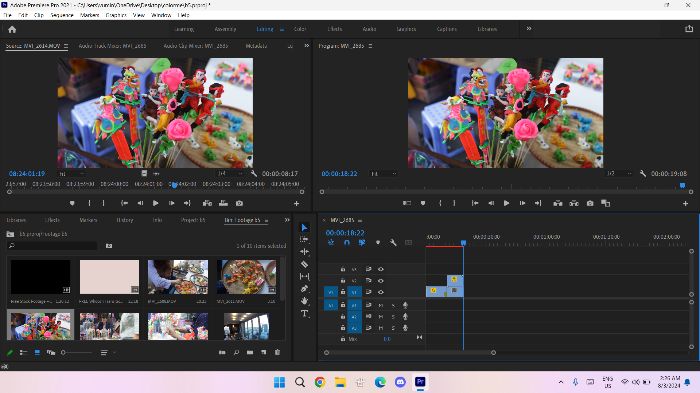Adjust the project thumbnail zoom slider

tap(76, 353)
